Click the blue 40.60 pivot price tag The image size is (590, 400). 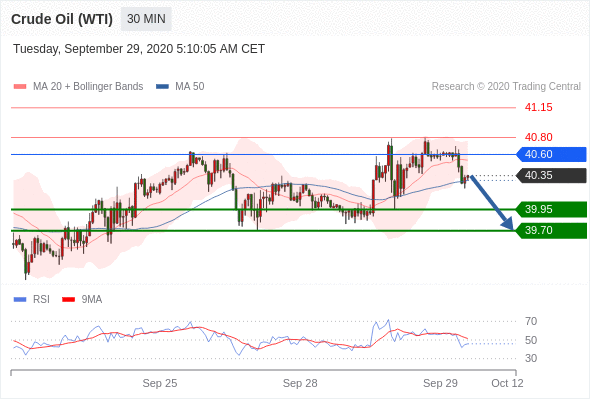tap(551, 154)
